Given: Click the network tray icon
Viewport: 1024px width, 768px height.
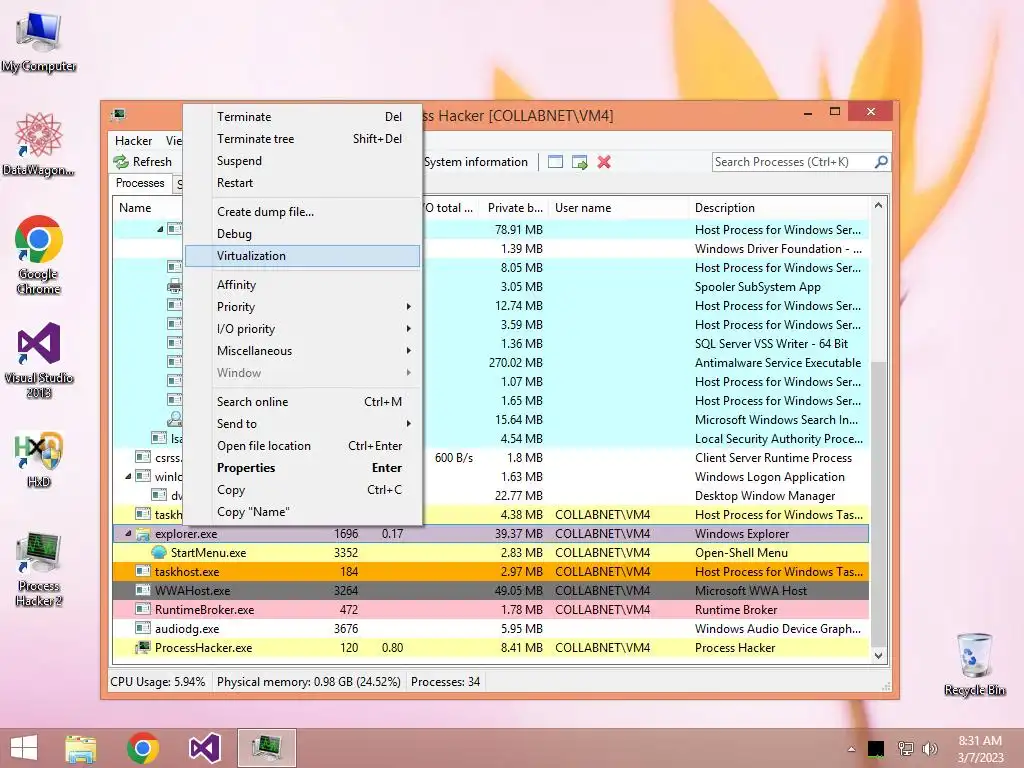Looking at the screenshot, I should (905, 748).
